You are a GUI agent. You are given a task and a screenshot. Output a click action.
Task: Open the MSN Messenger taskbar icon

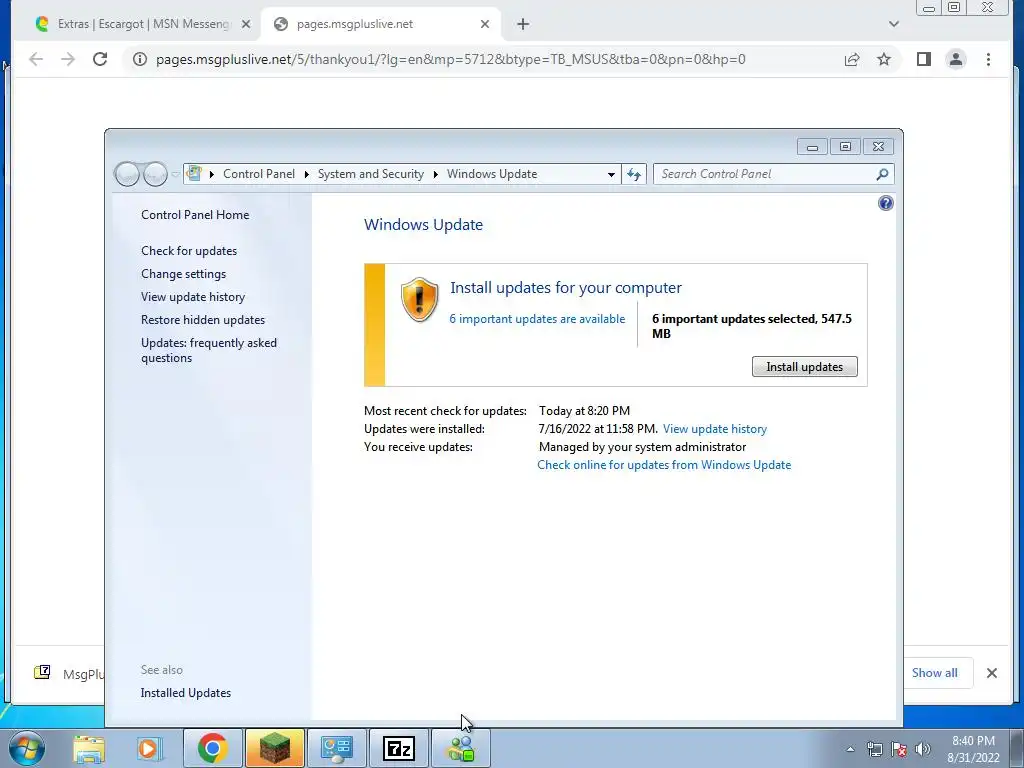point(461,748)
